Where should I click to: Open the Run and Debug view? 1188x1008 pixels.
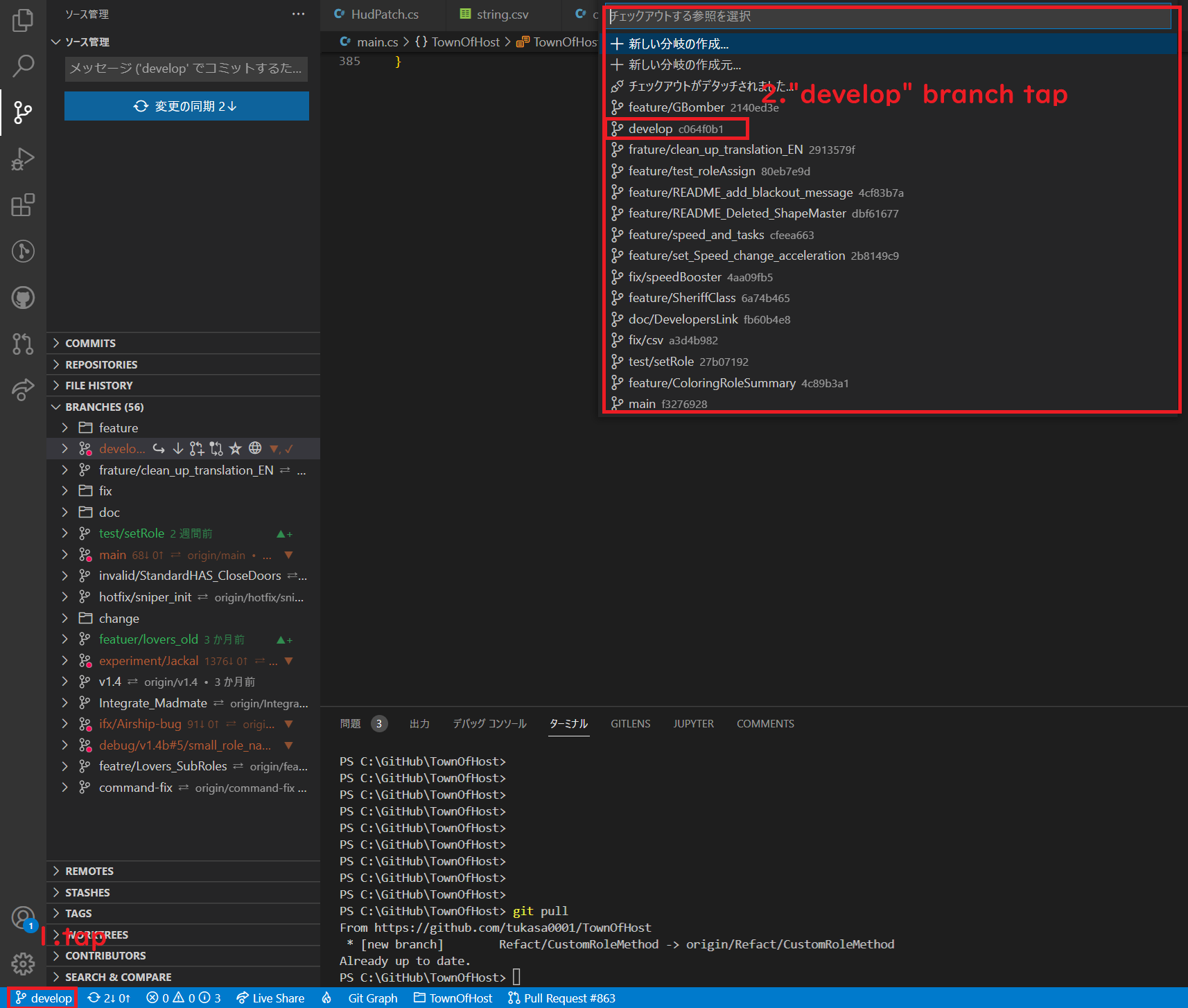click(x=23, y=159)
